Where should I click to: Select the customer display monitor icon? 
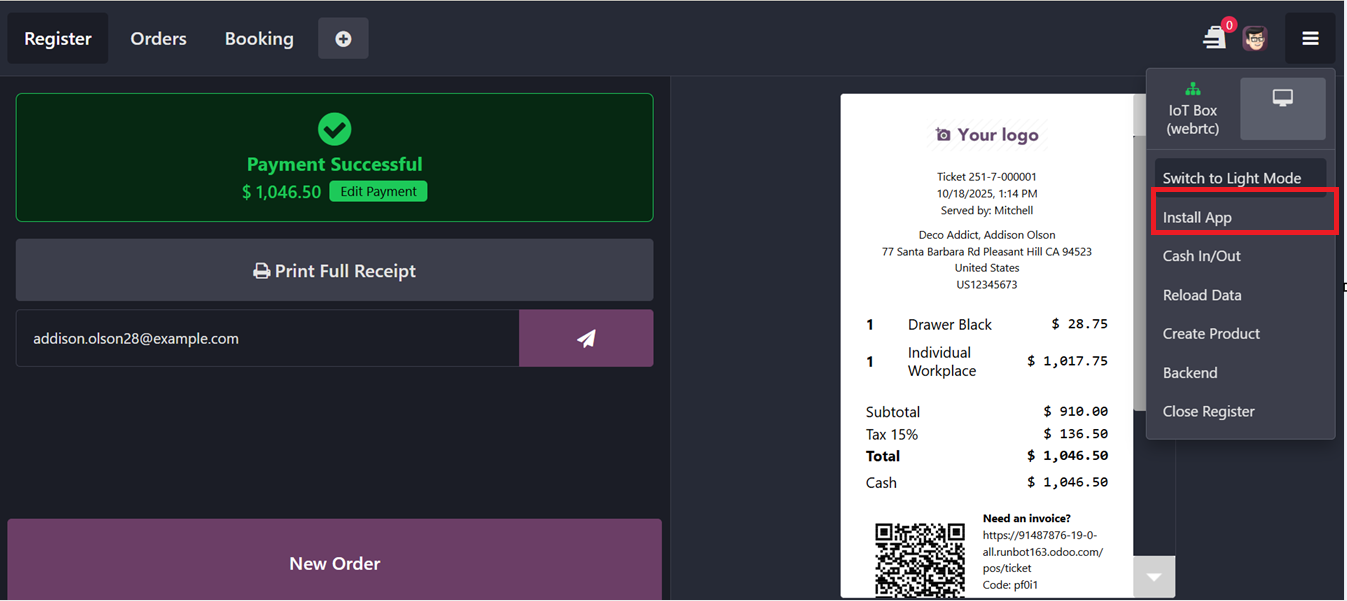[x=1283, y=109]
